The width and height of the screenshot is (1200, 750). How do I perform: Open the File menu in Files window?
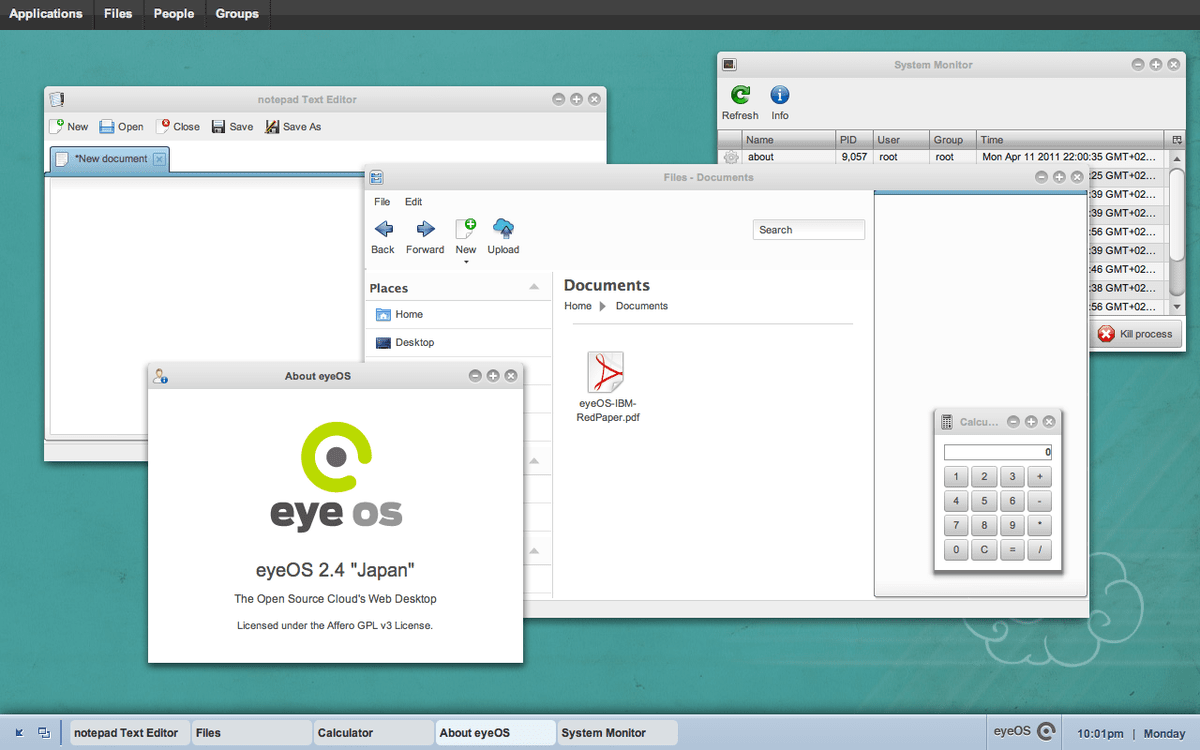point(381,201)
